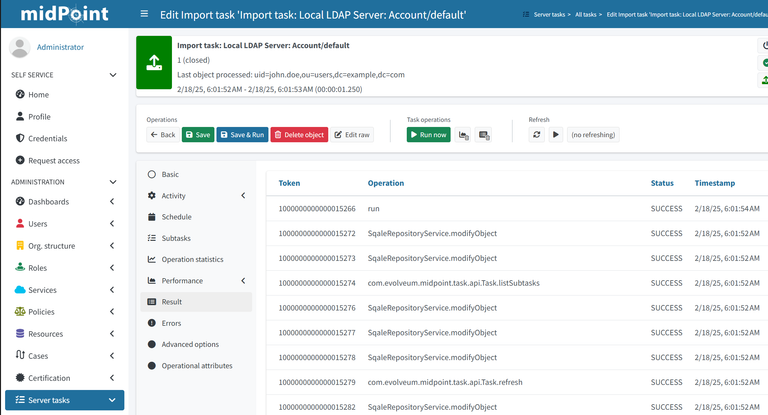
Task: Collapse the Self Service section
Action: pos(113,75)
